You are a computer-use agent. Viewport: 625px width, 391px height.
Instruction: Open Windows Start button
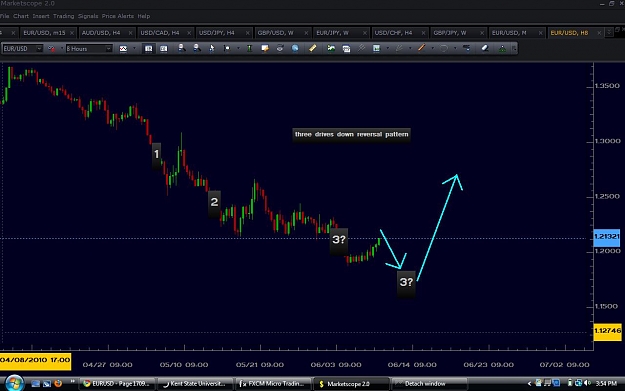[14, 383]
